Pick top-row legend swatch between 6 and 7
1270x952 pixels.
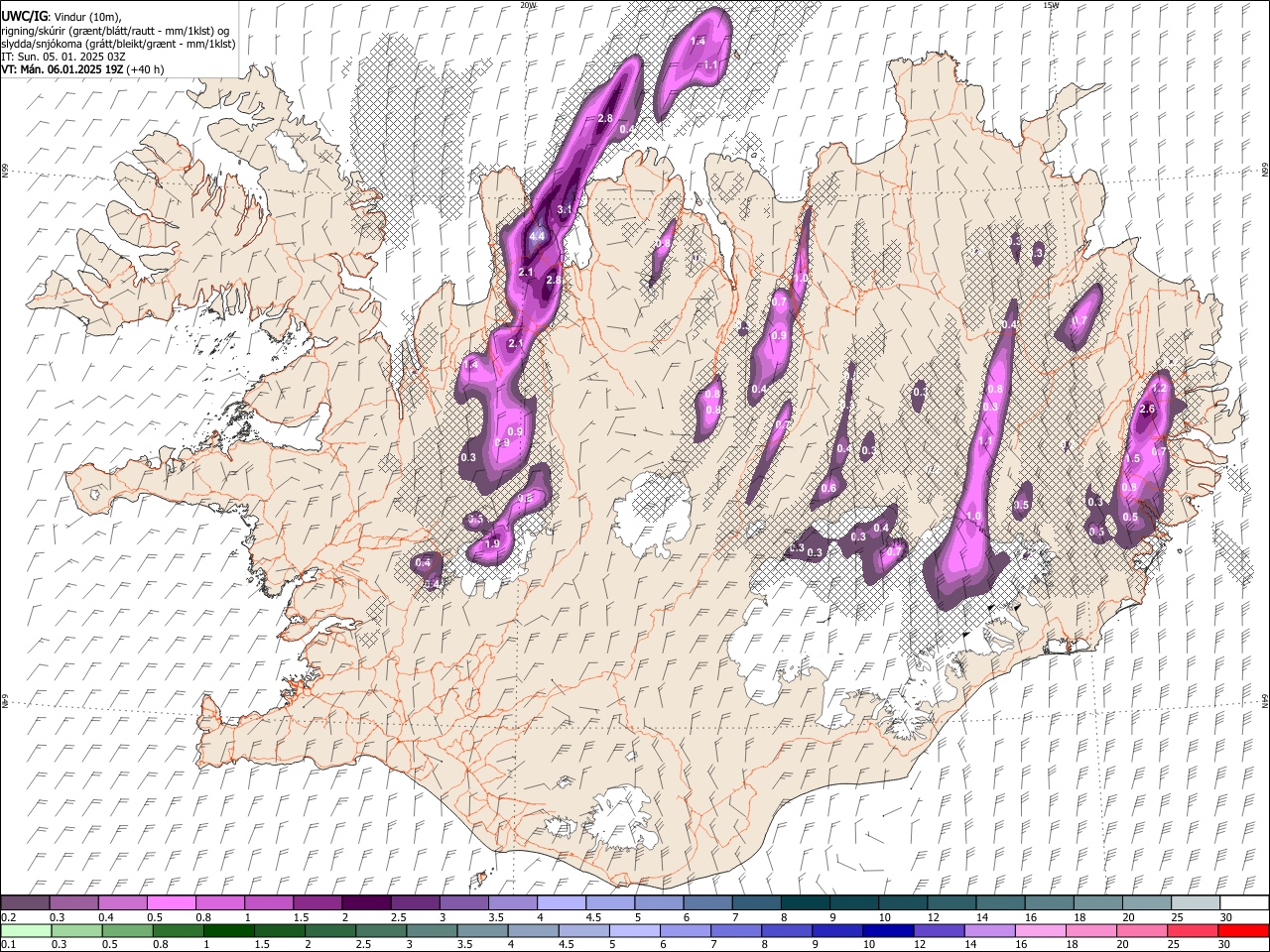[x=707, y=902]
